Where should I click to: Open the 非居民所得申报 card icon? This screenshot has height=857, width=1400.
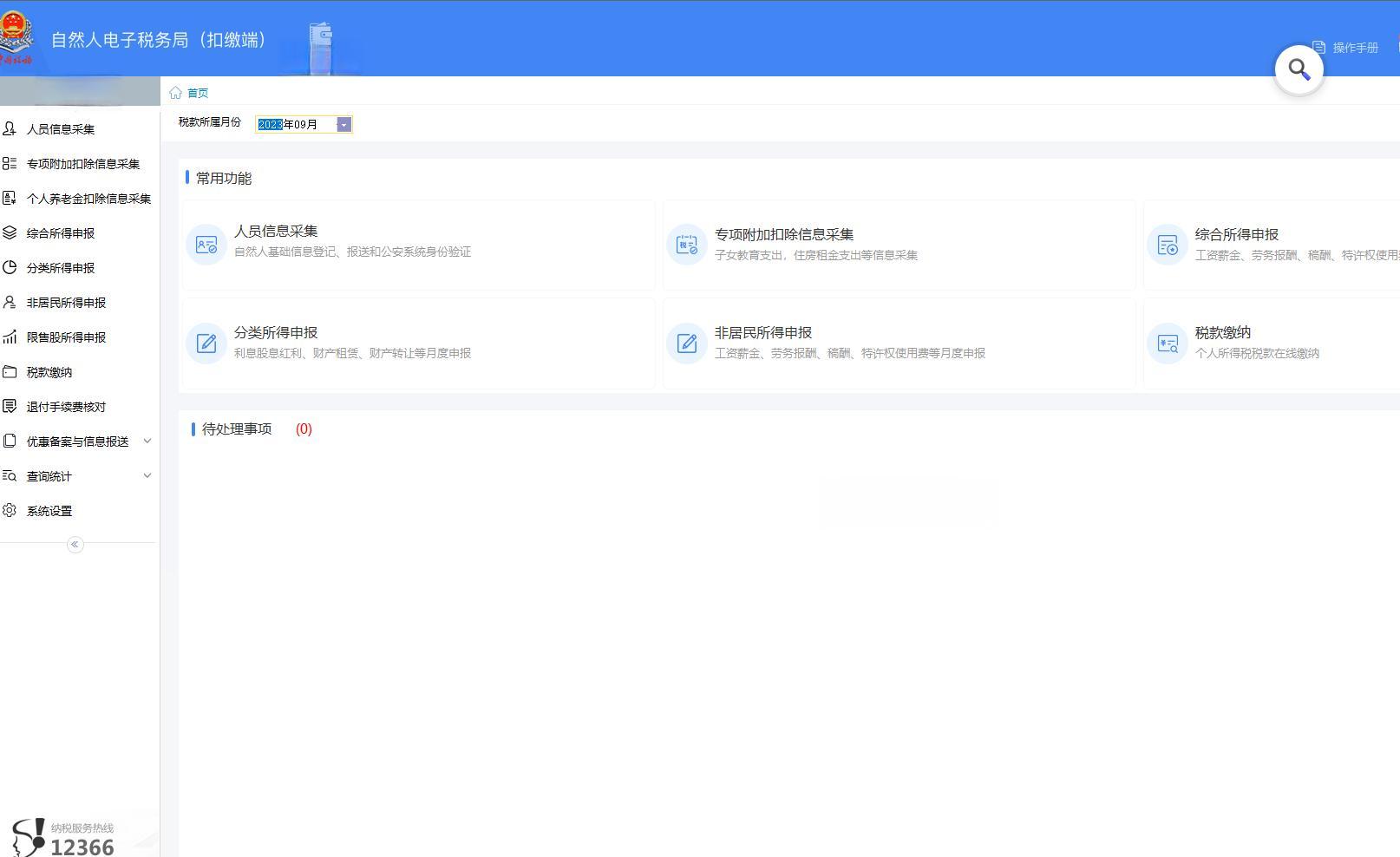point(686,343)
